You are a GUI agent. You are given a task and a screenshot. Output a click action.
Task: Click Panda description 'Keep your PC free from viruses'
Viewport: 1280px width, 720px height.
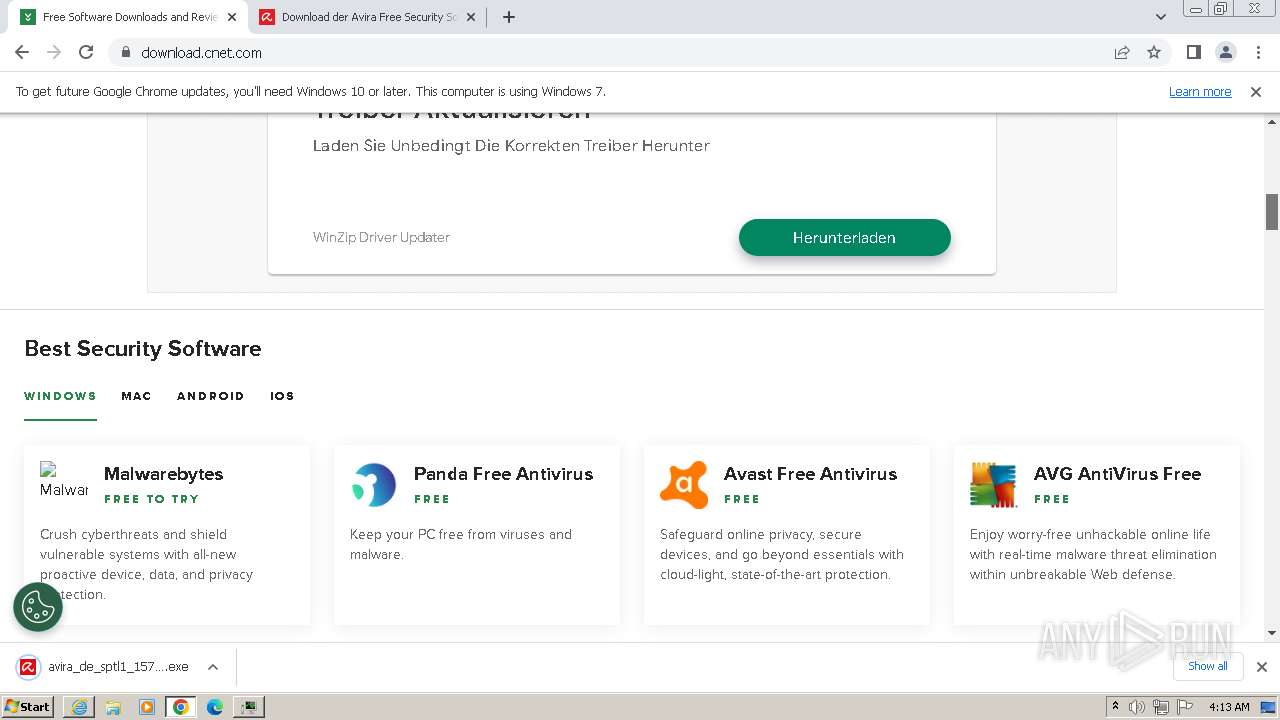click(461, 544)
